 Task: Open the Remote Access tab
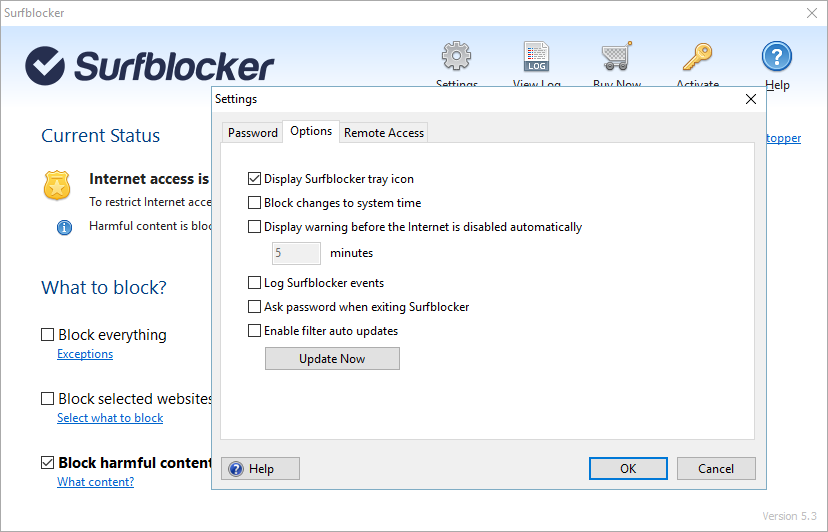tap(384, 133)
